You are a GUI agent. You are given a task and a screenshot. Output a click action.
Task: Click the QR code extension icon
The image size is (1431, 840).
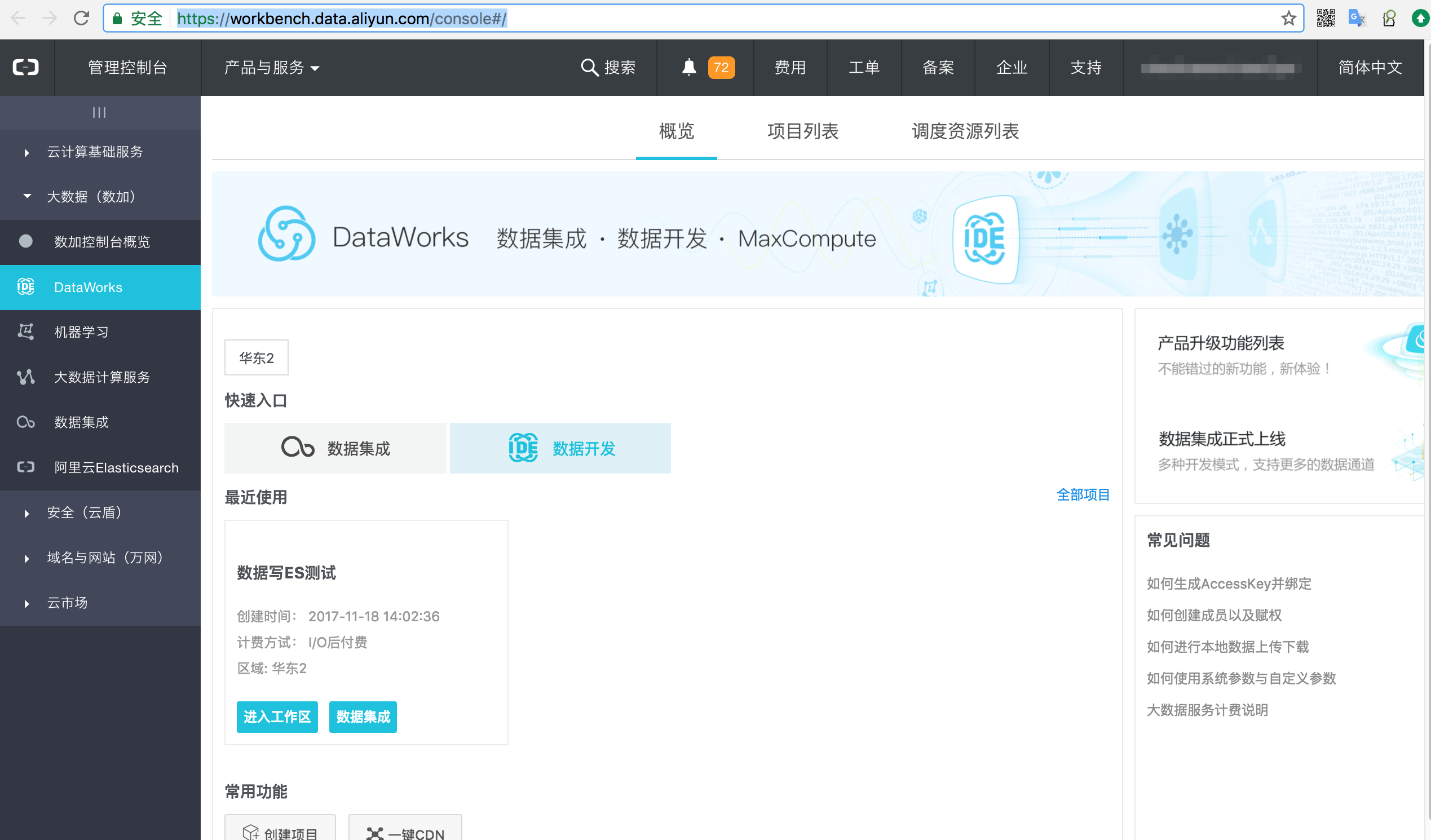[1326, 18]
